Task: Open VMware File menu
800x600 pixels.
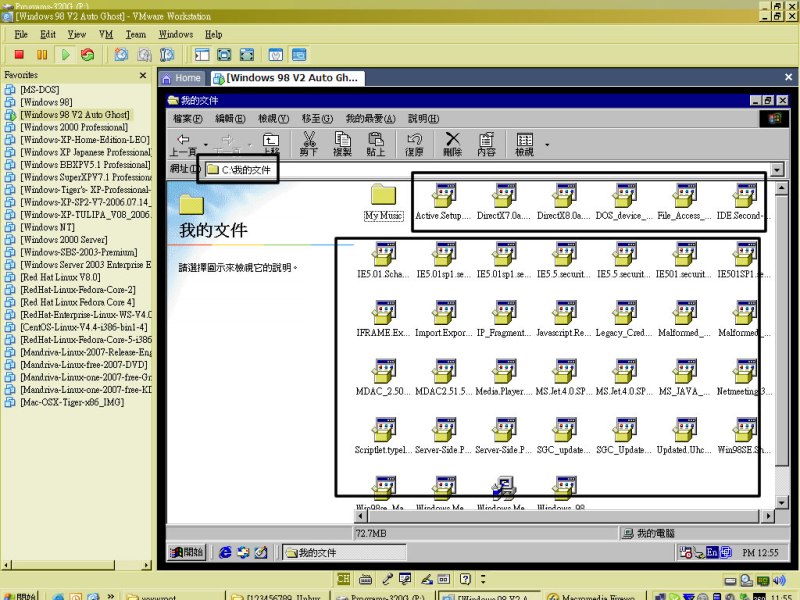Action: pos(21,35)
